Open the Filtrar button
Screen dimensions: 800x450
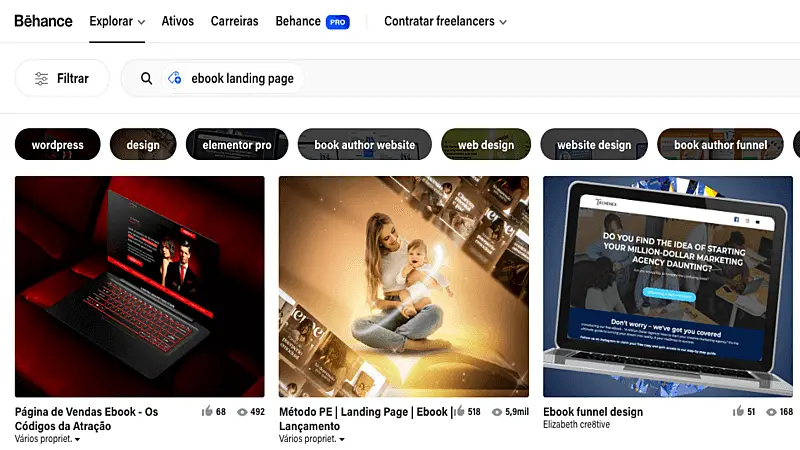click(62, 79)
